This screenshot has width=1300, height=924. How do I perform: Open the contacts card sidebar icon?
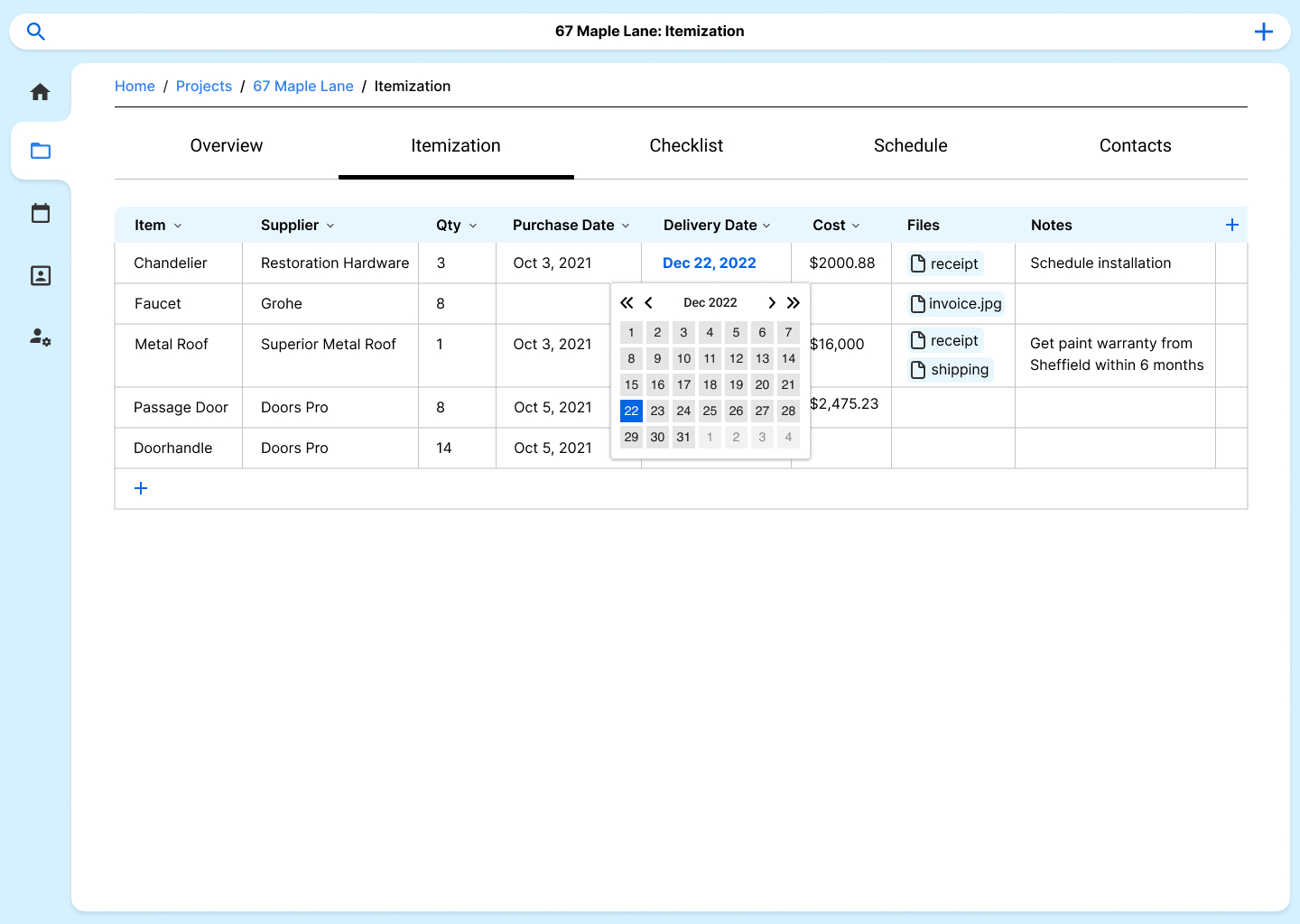41,276
